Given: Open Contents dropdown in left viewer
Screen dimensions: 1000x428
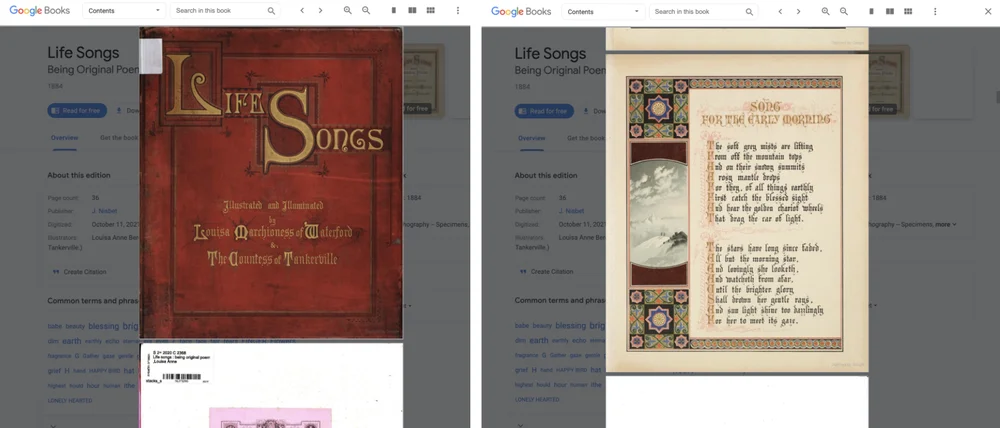Looking at the screenshot, I should pos(124,11).
